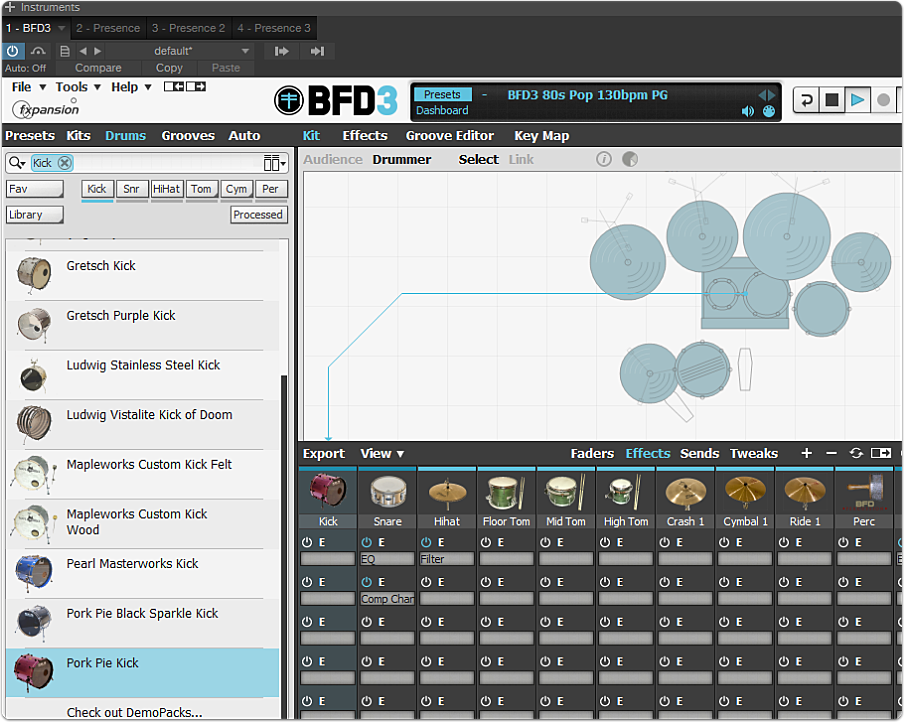Click the loop return transport button

pos(806,100)
